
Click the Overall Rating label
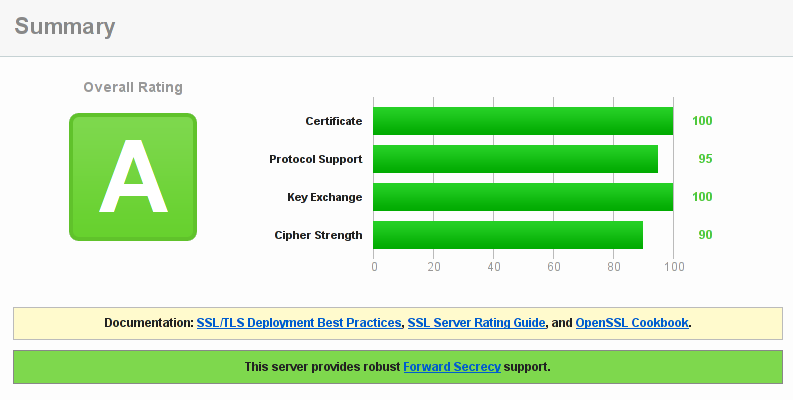[x=133, y=87]
